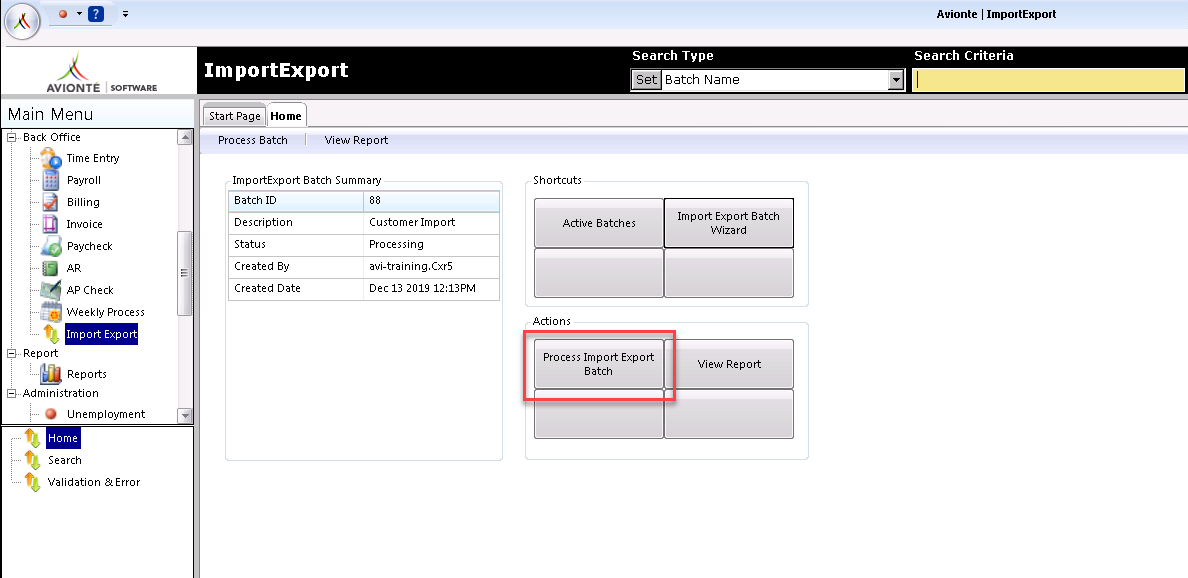This screenshot has height=578, width=1188.
Task: Select the Weekly Process calendar icon
Action: [51, 312]
